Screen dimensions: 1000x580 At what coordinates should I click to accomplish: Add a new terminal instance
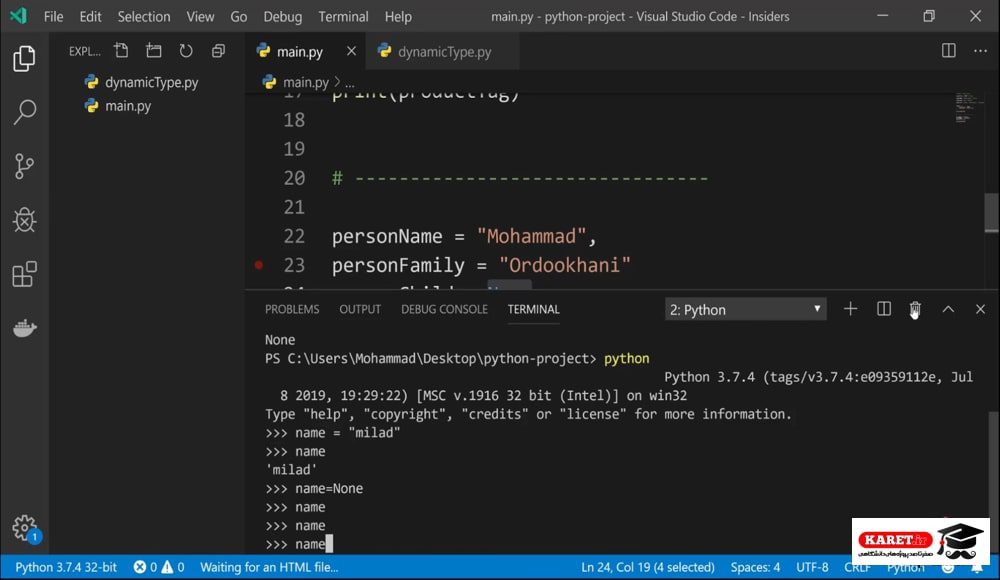tap(850, 309)
